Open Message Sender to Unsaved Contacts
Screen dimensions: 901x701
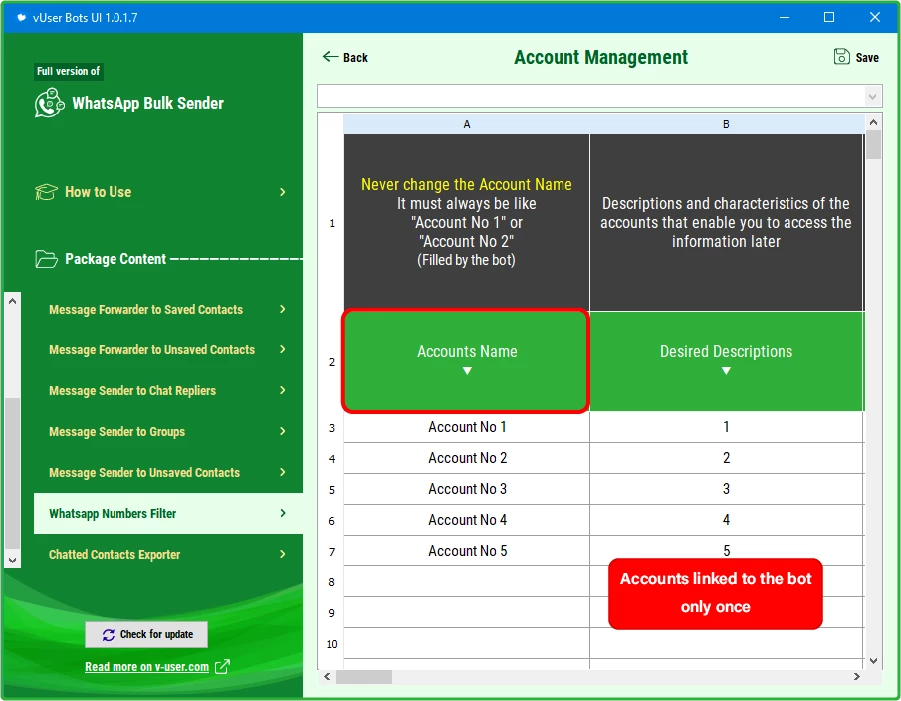[x=144, y=473]
